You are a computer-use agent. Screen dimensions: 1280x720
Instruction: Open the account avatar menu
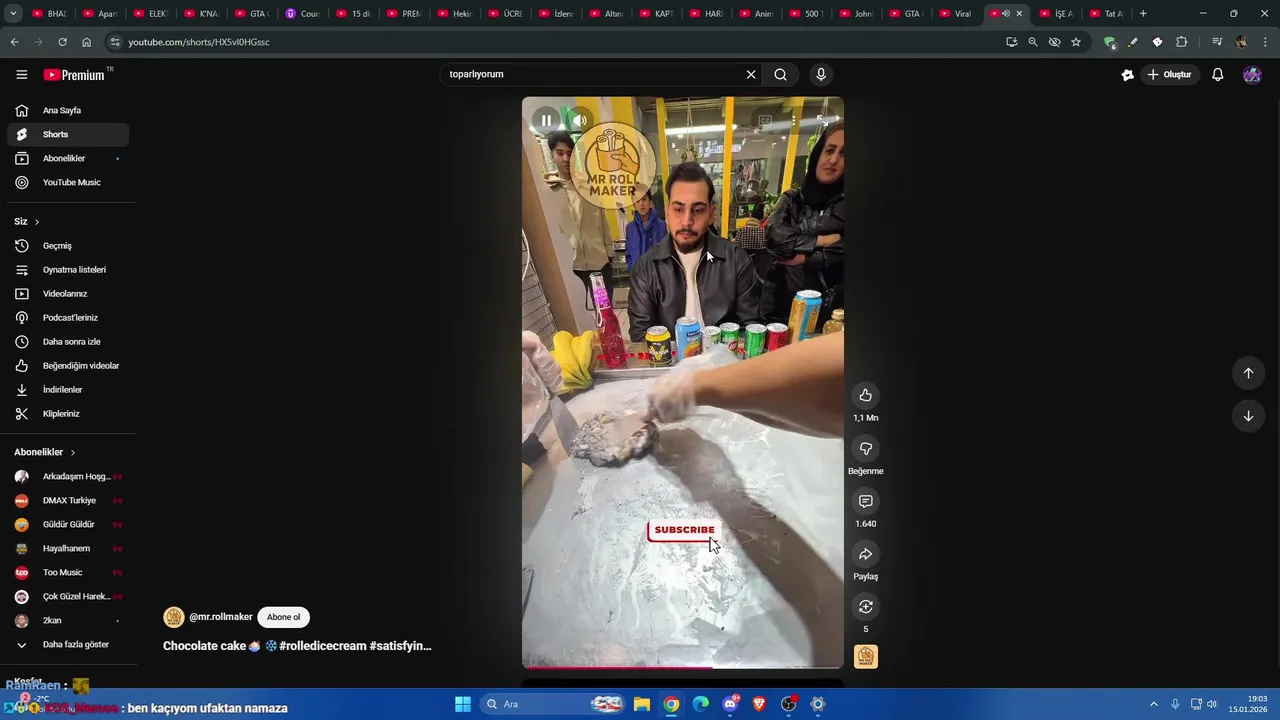(1252, 75)
